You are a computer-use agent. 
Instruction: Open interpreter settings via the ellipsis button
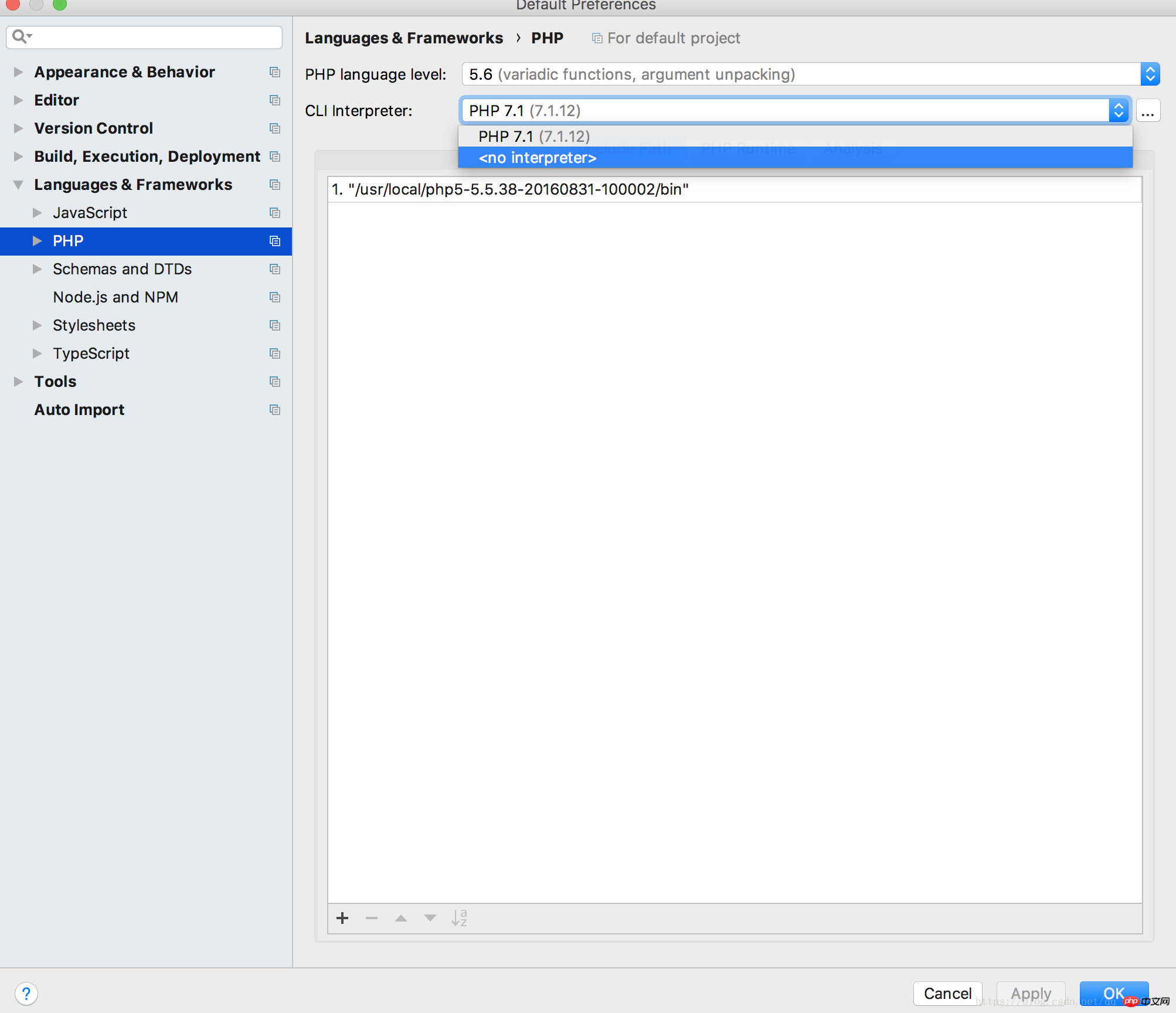click(x=1148, y=111)
